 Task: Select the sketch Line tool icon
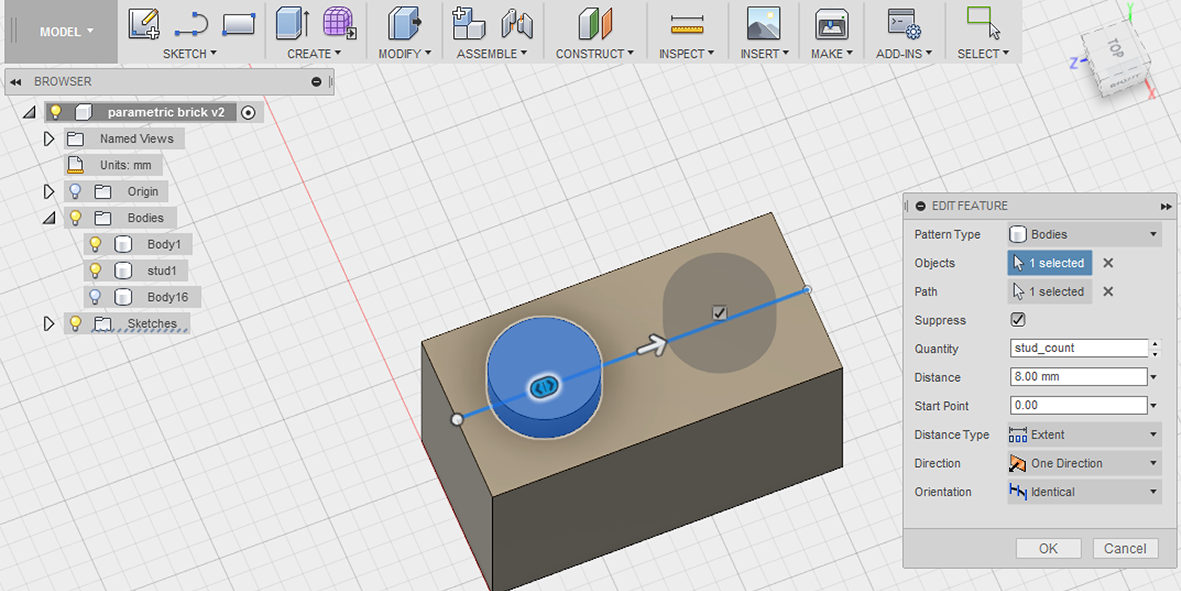[x=191, y=26]
